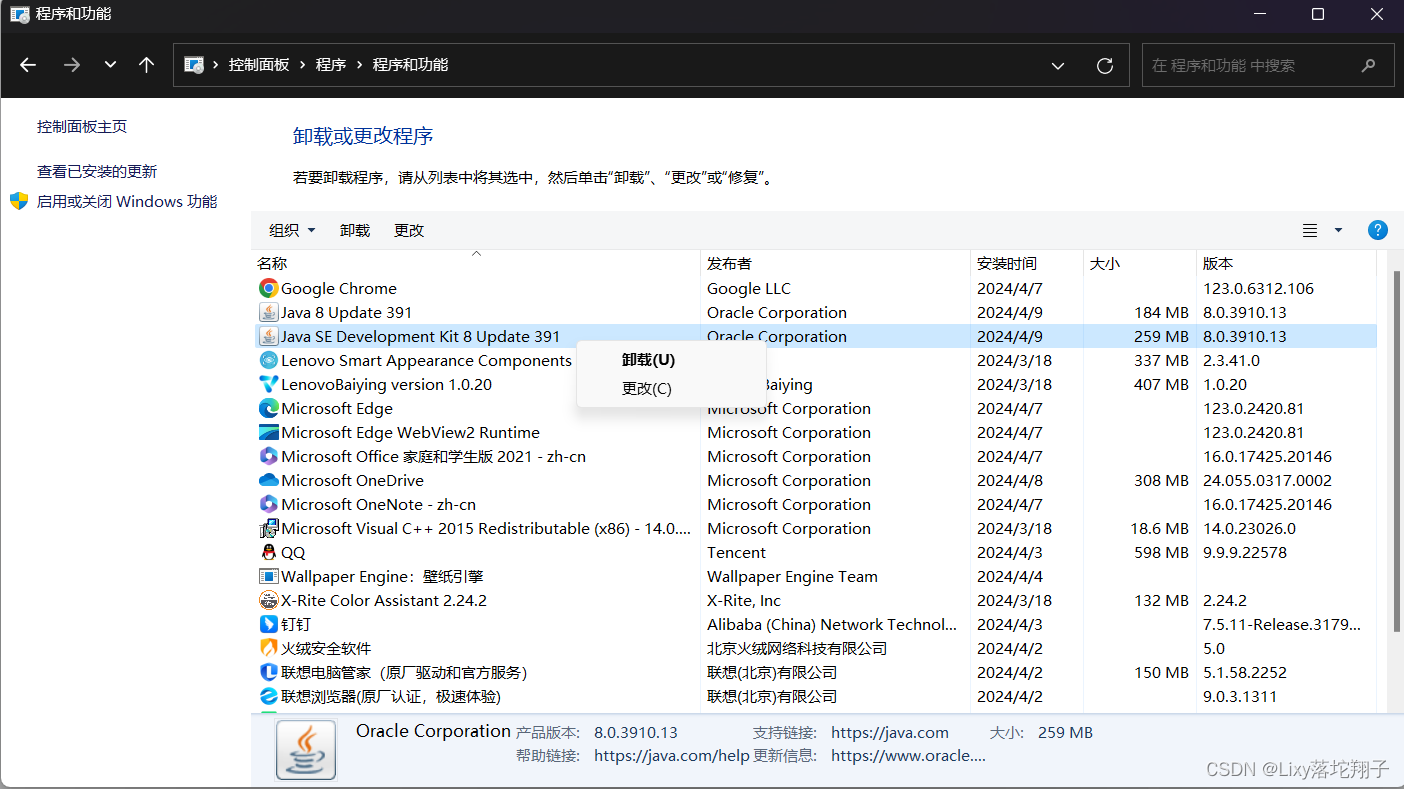Go up one level with up arrow
The image size is (1404, 789).
pos(147,65)
